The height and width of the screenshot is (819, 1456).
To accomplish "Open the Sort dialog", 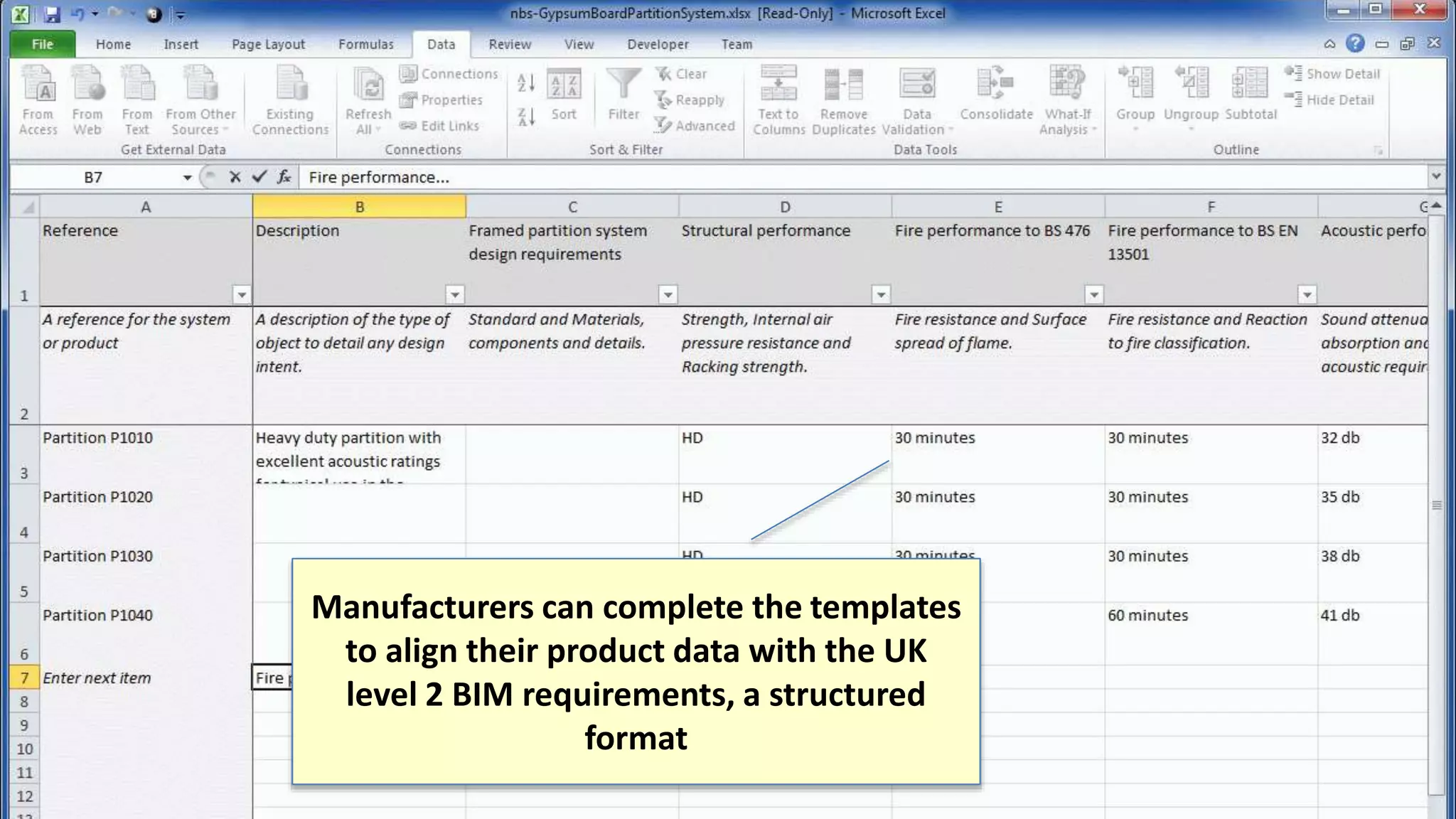I will pyautogui.click(x=564, y=95).
